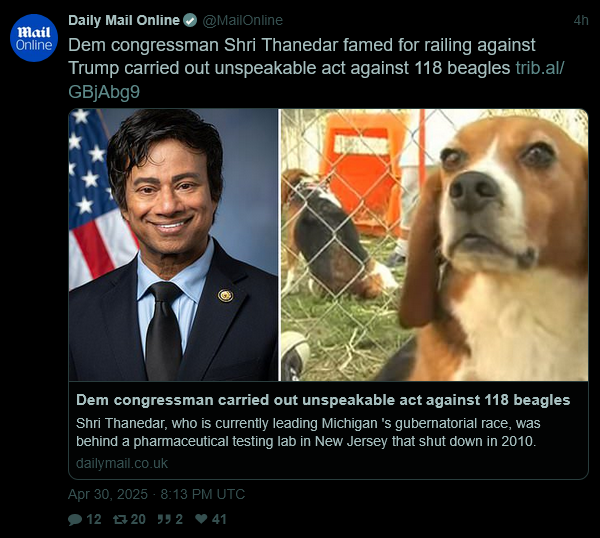Image resolution: width=600 pixels, height=538 pixels.
Task: Open the @MailOnline handle link
Action: click(x=243, y=20)
